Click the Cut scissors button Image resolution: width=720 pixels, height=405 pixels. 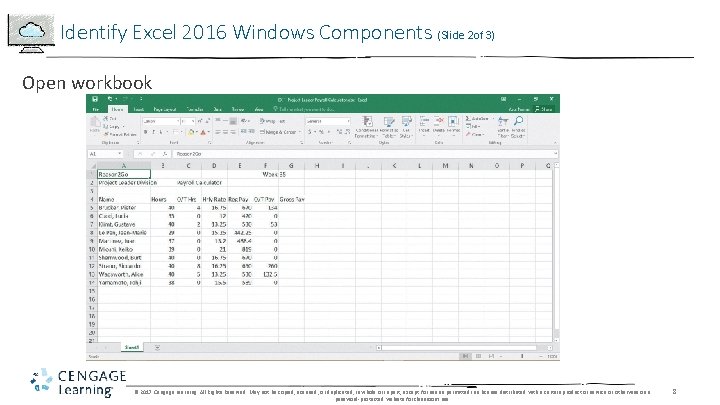110,118
